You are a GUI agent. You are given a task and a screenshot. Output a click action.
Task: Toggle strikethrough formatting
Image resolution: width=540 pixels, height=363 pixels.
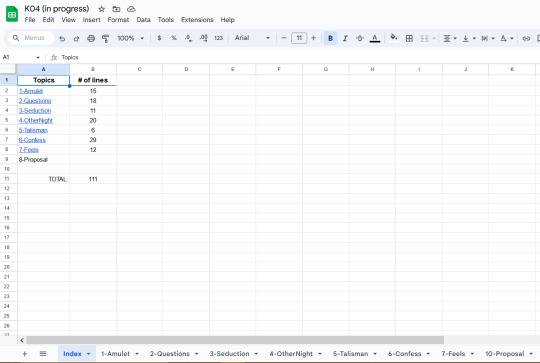click(360, 38)
